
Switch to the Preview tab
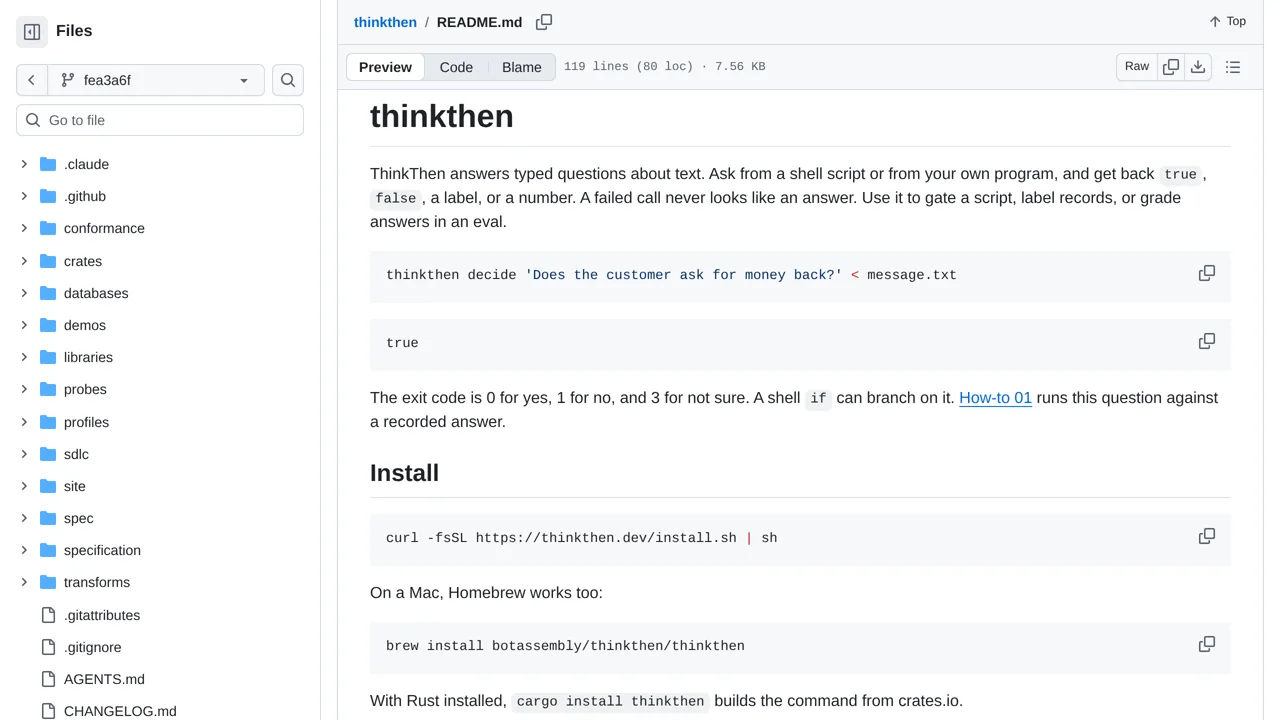pos(385,67)
